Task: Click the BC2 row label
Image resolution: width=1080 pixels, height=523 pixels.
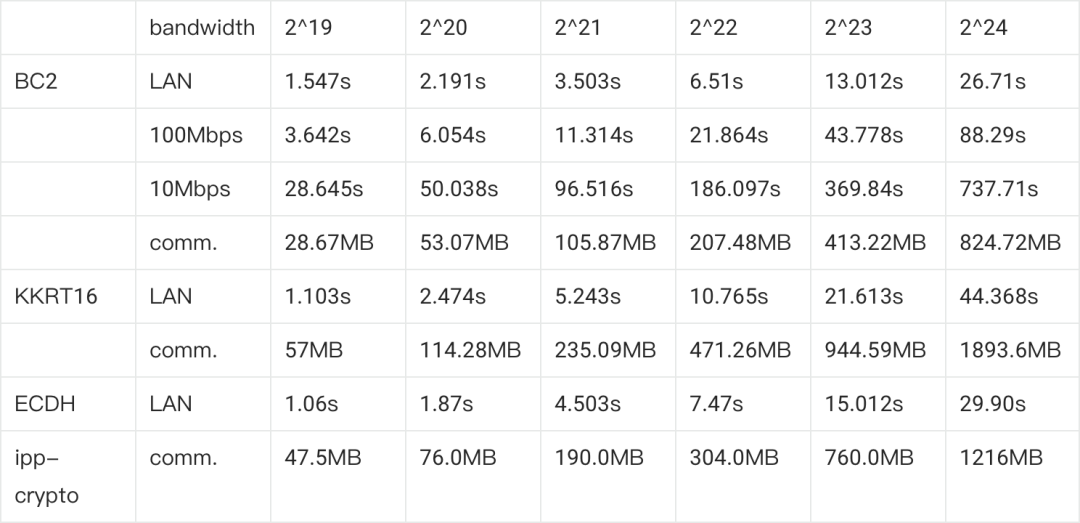Action: coord(36,82)
